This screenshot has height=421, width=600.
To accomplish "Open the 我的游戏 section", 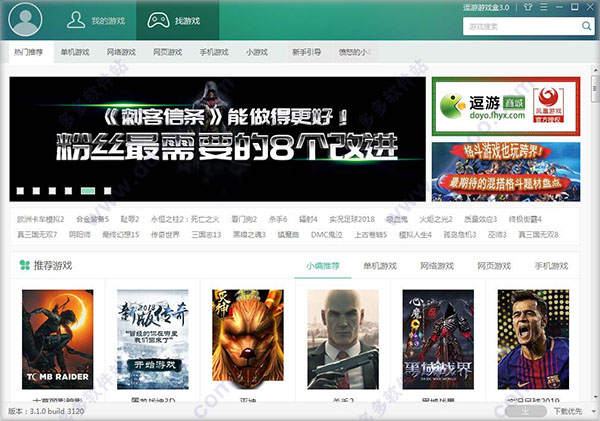I will click(x=96, y=20).
